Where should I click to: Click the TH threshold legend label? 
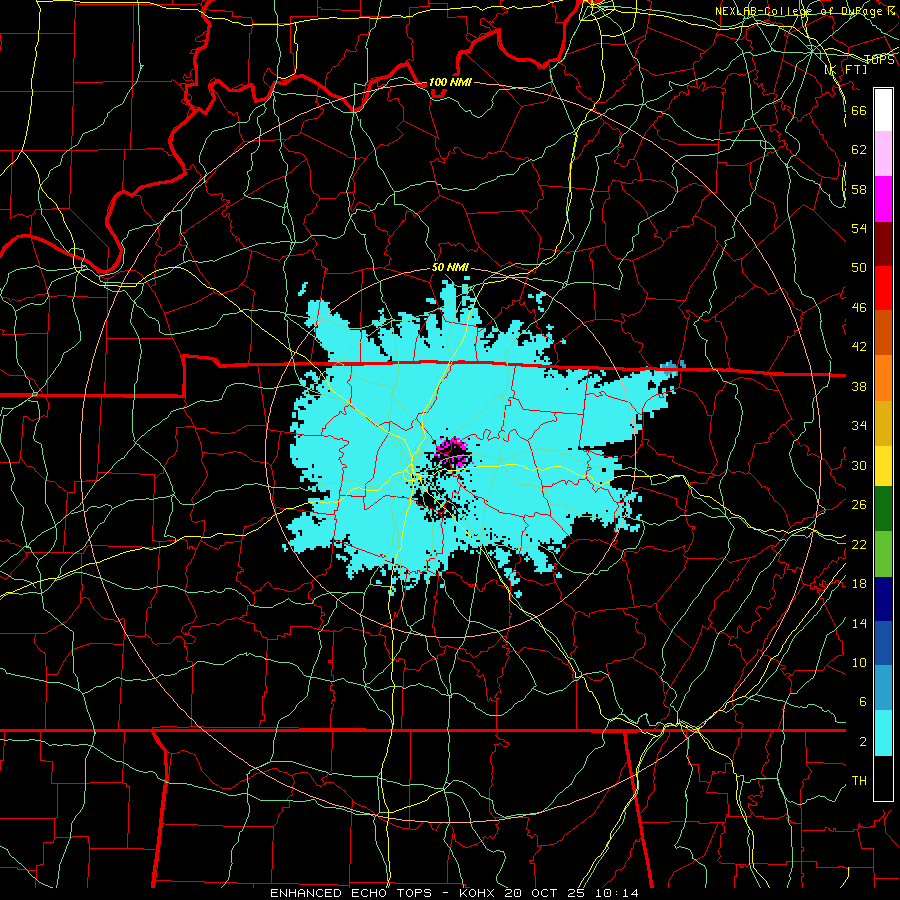point(859,781)
